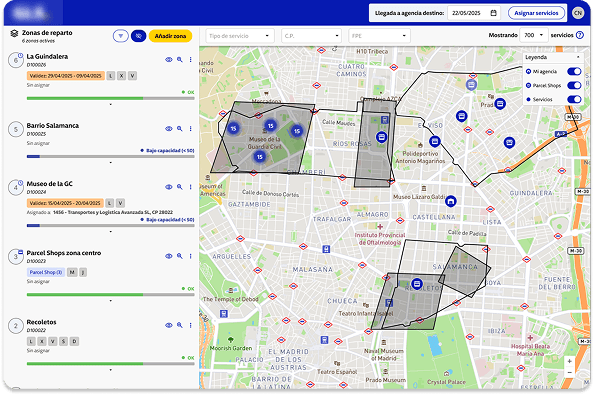This screenshot has width=594, height=395.
Task: Open FPE filter dropdown
Action: (379, 36)
